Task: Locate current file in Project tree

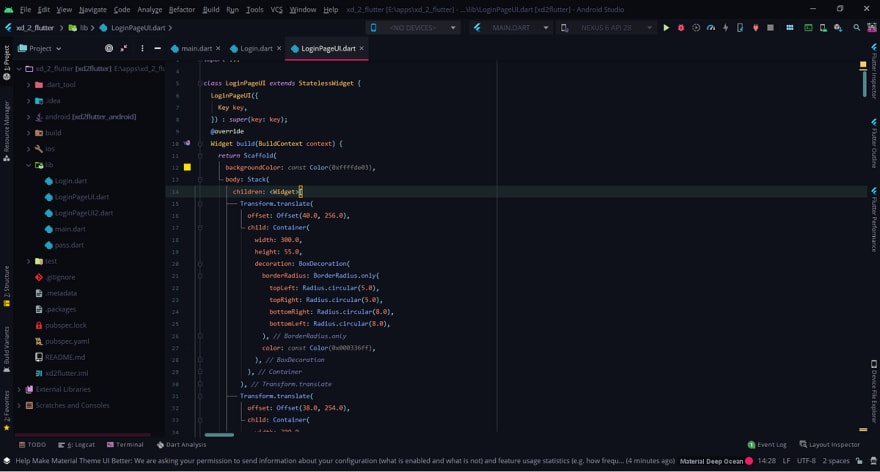Action: coord(109,48)
